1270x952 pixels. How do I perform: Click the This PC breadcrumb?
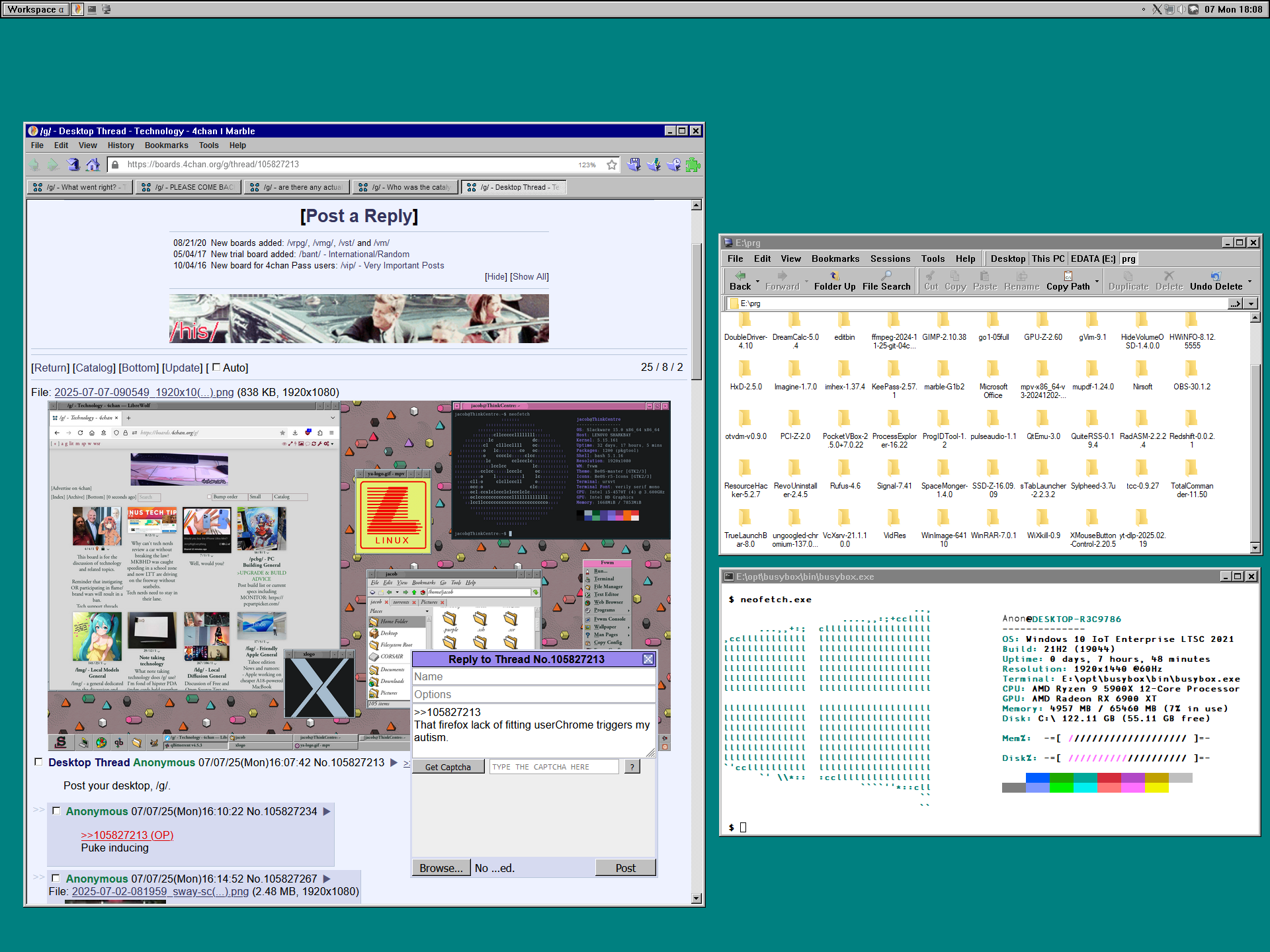tap(1048, 258)
